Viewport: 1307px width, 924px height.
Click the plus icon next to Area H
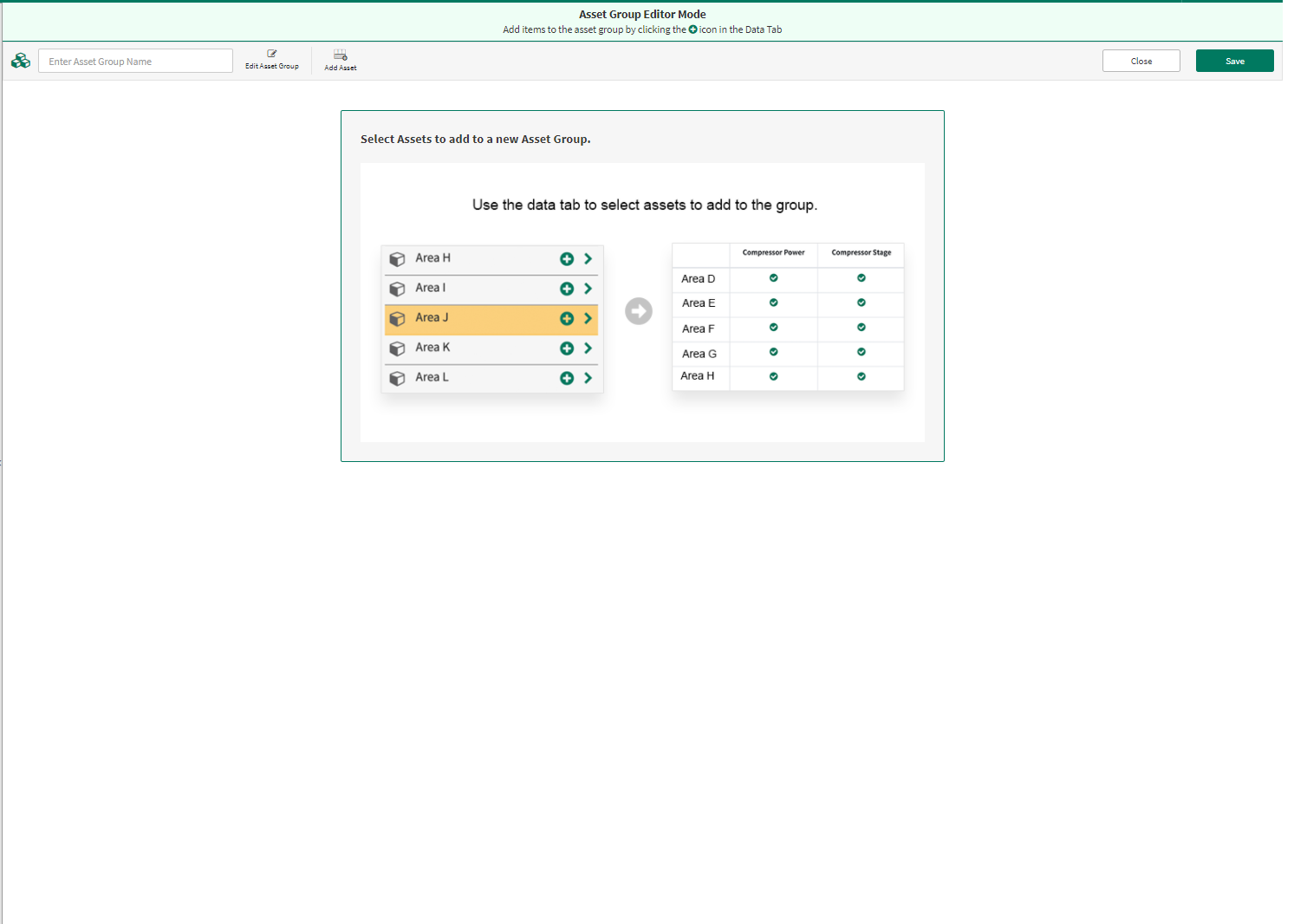567,258
